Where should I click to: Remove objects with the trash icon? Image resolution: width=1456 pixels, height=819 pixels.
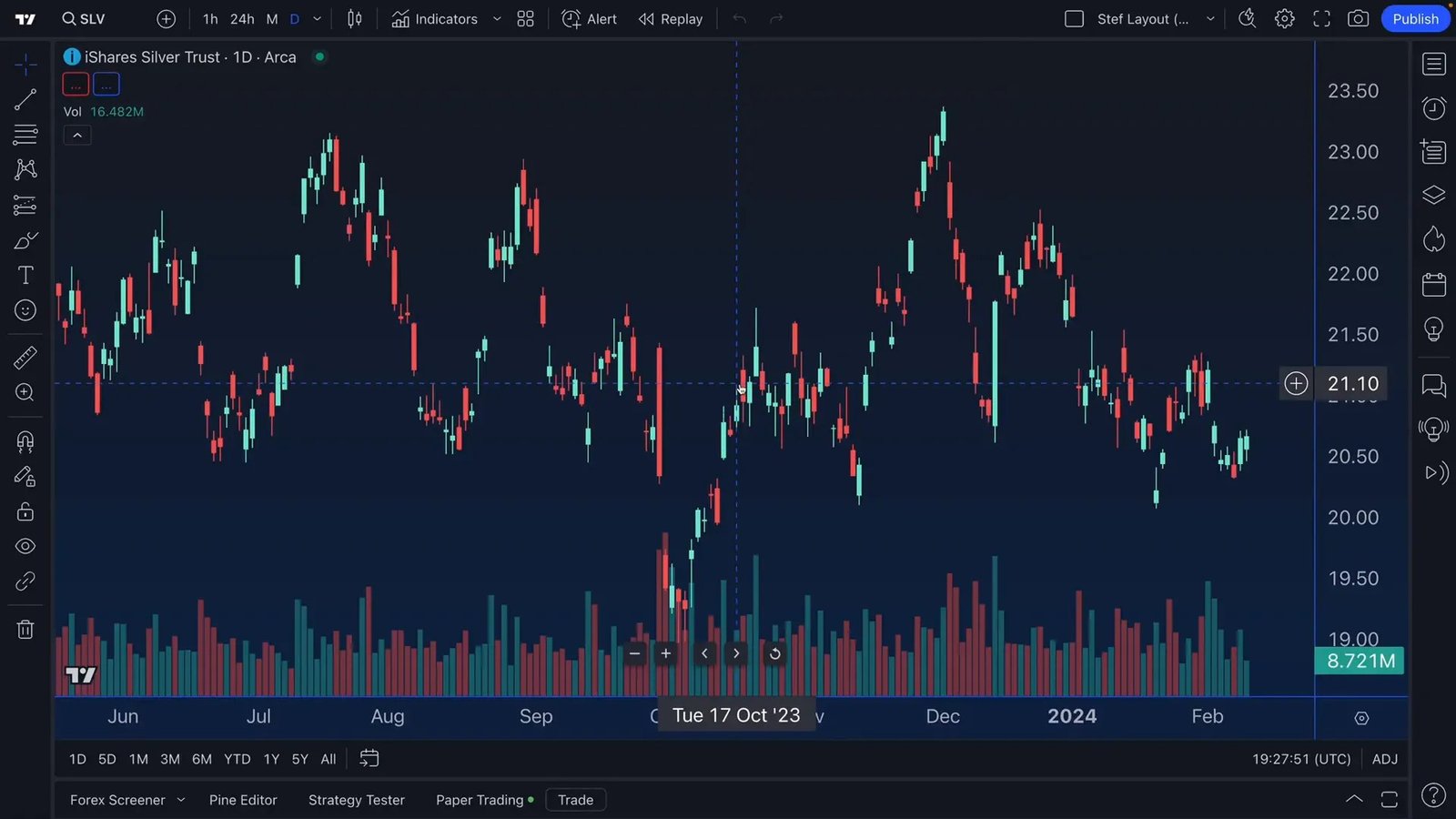pyautogui.click(x=25, y=630)
